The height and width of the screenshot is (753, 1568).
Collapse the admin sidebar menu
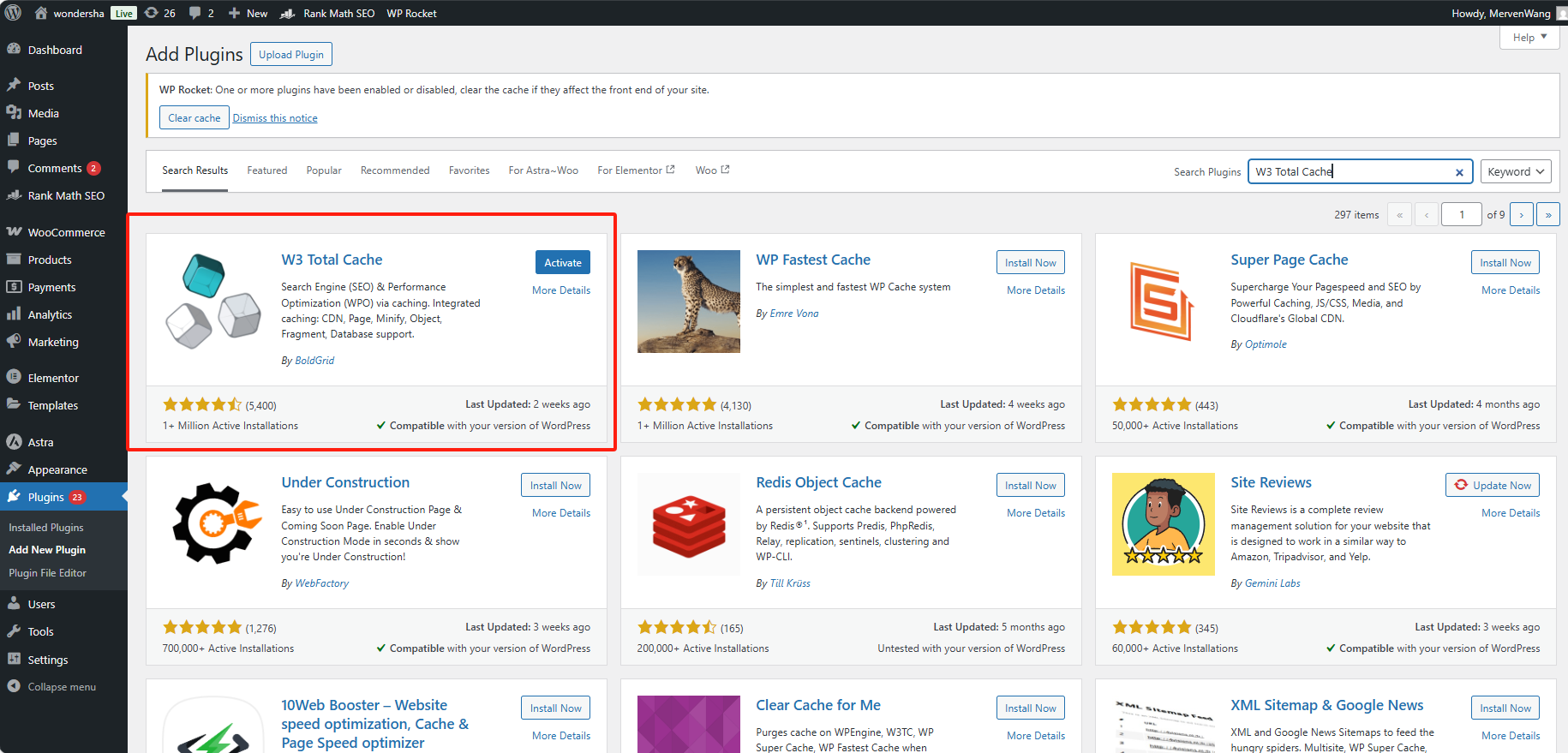coord(61,687)
